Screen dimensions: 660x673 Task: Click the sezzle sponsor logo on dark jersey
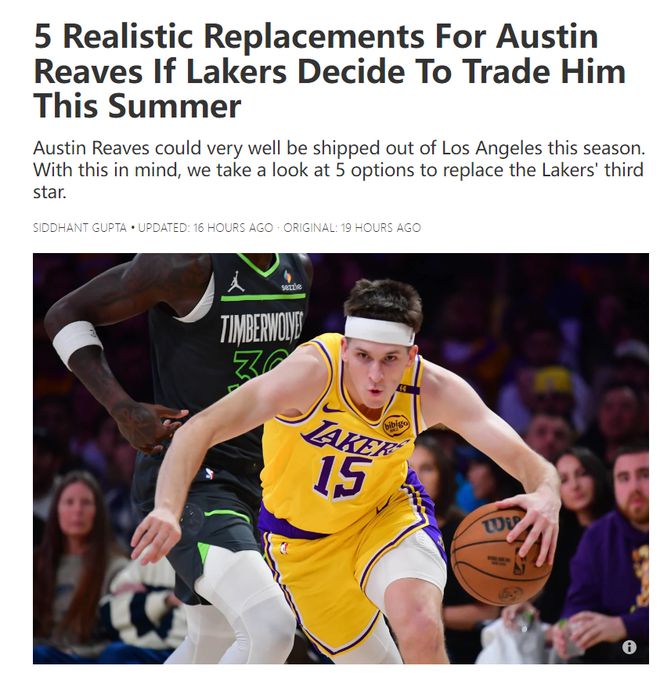coord(291,281)
